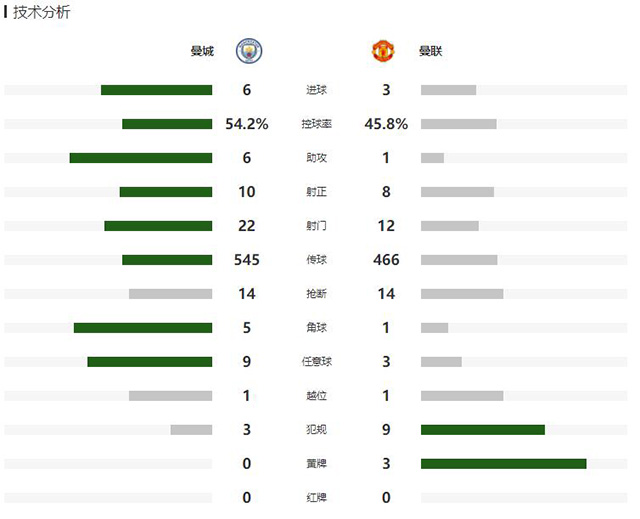Click the 控球率 stat label
This screenshot has height=519, width=640.
click(316, 124)
